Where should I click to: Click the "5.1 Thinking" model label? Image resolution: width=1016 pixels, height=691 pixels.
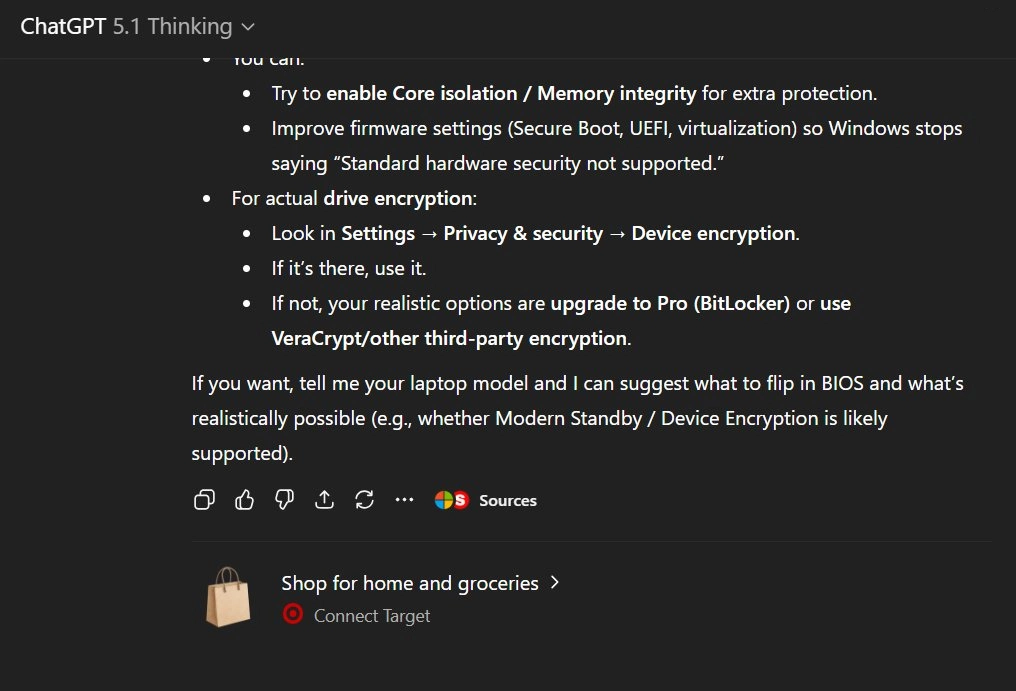click(172, 27)
